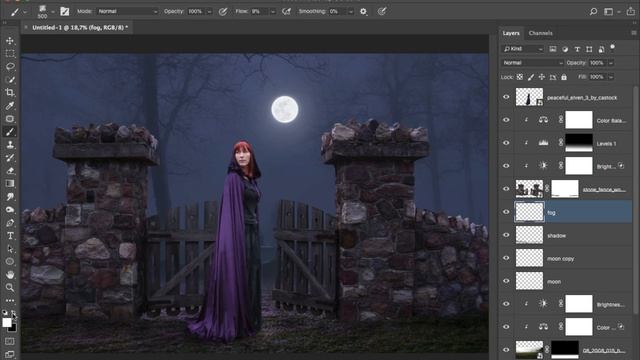Toggle pressure for opacity
Viewport: 640px width, 360px height.
tap(223, 11)
